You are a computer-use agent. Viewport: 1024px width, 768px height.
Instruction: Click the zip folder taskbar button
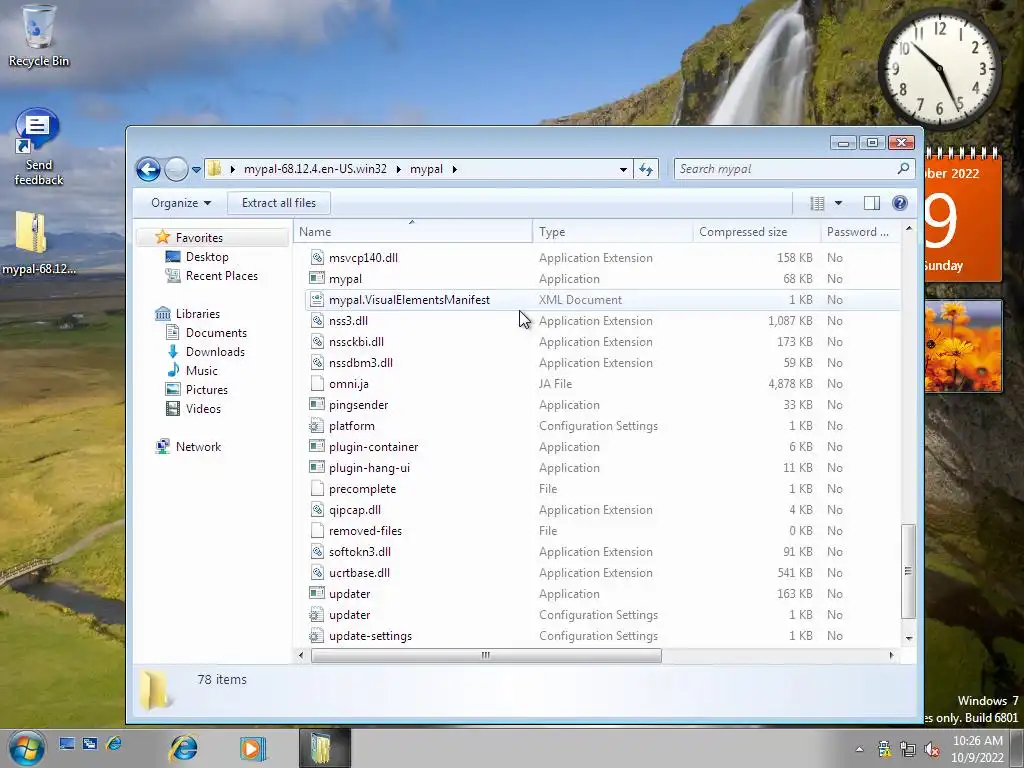point(325,748)
